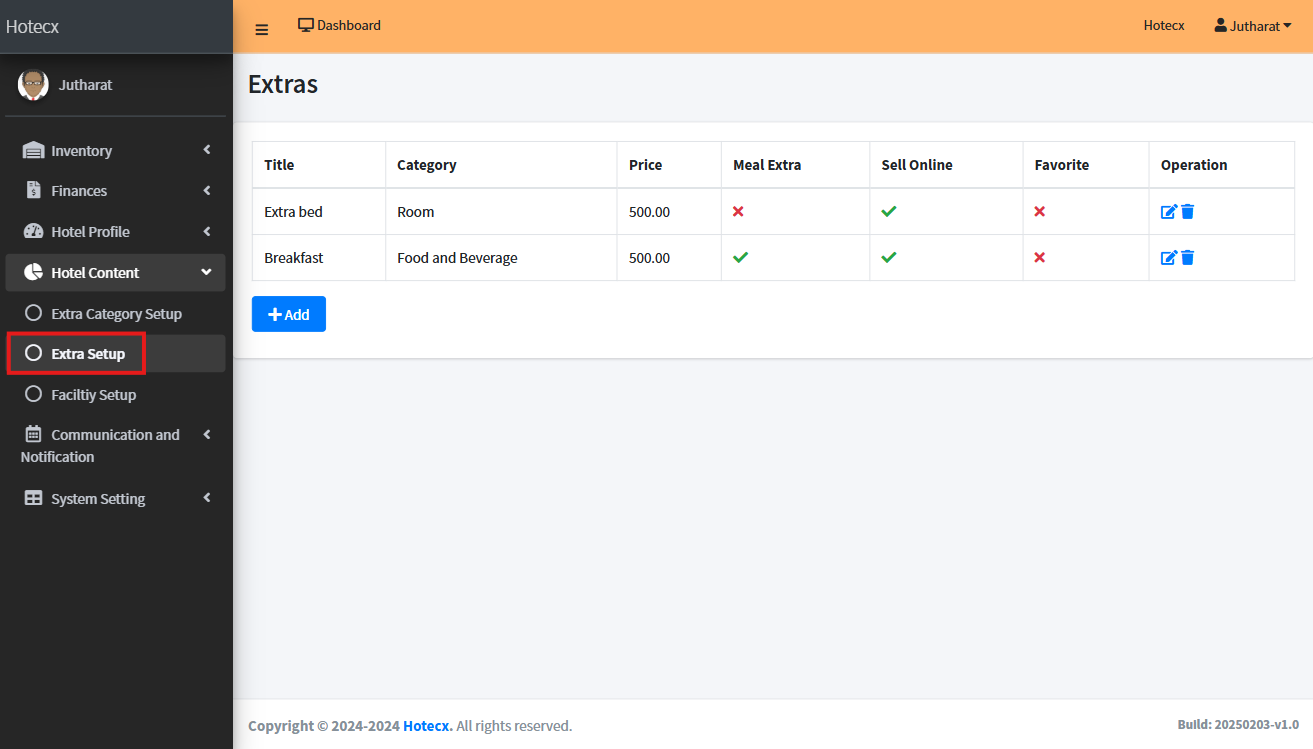Viewport: 1313px width, 749px height.
Task: Click the System Setting table icon
Action: 33,499
